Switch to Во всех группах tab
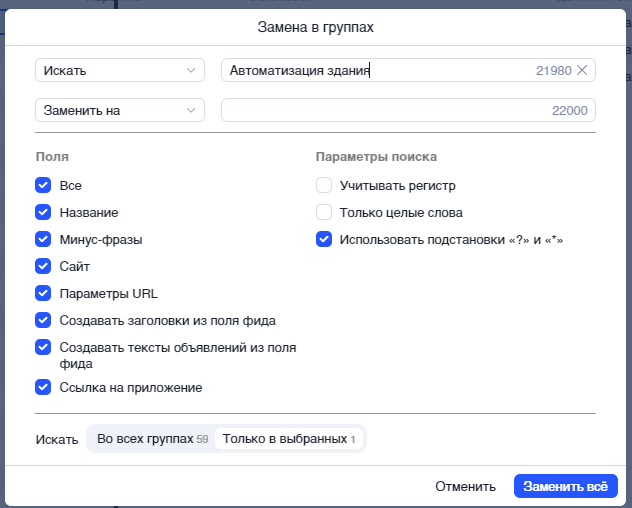The width and height of the screenshot is (632, 508). [x=152, y=439]
